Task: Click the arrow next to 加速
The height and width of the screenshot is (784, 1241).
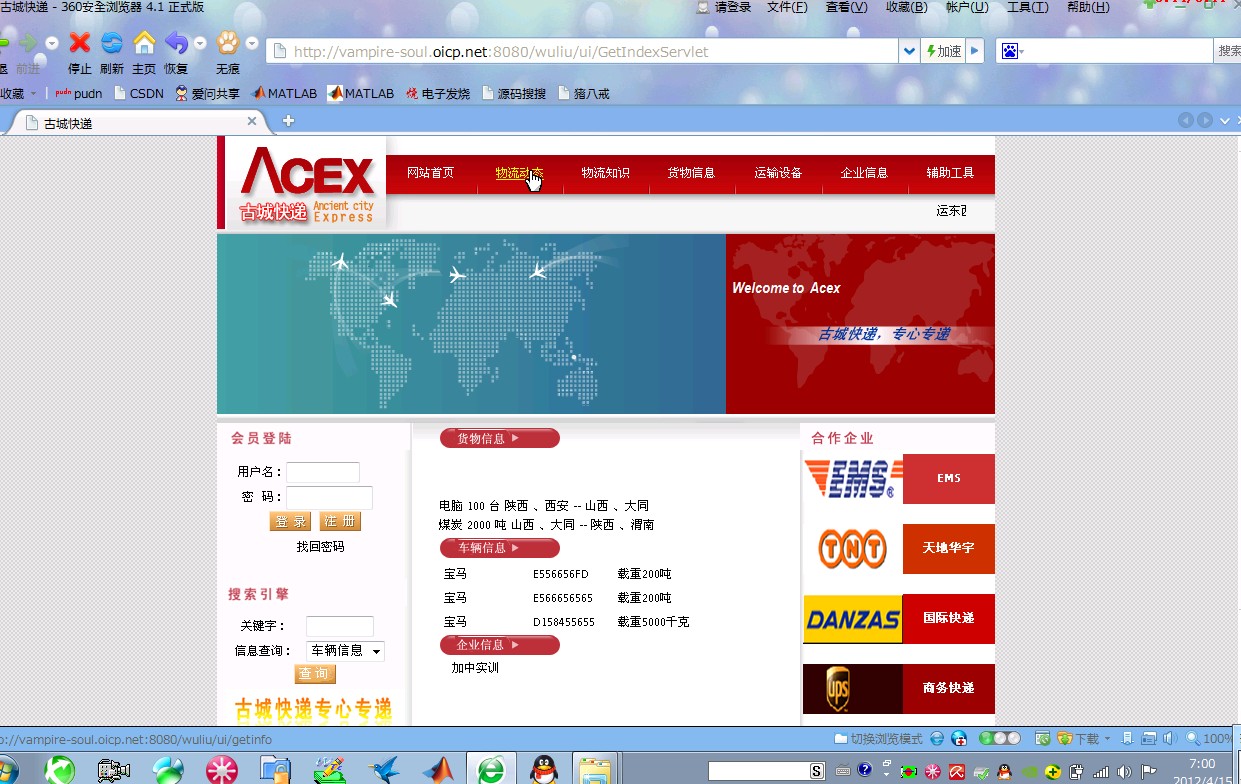Action: point(975,51)
